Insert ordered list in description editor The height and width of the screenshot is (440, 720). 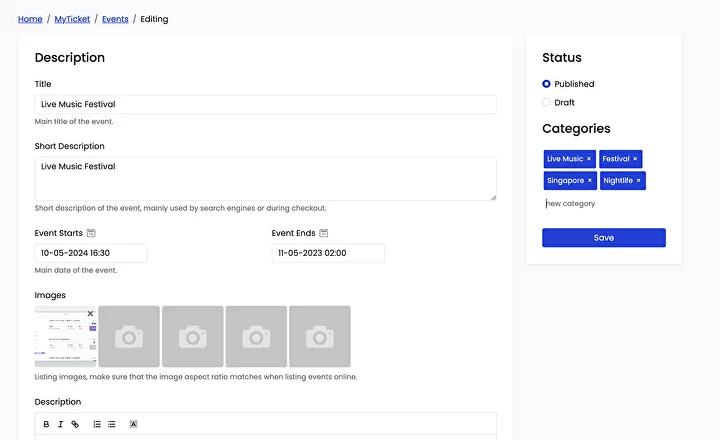pos(97,424)
